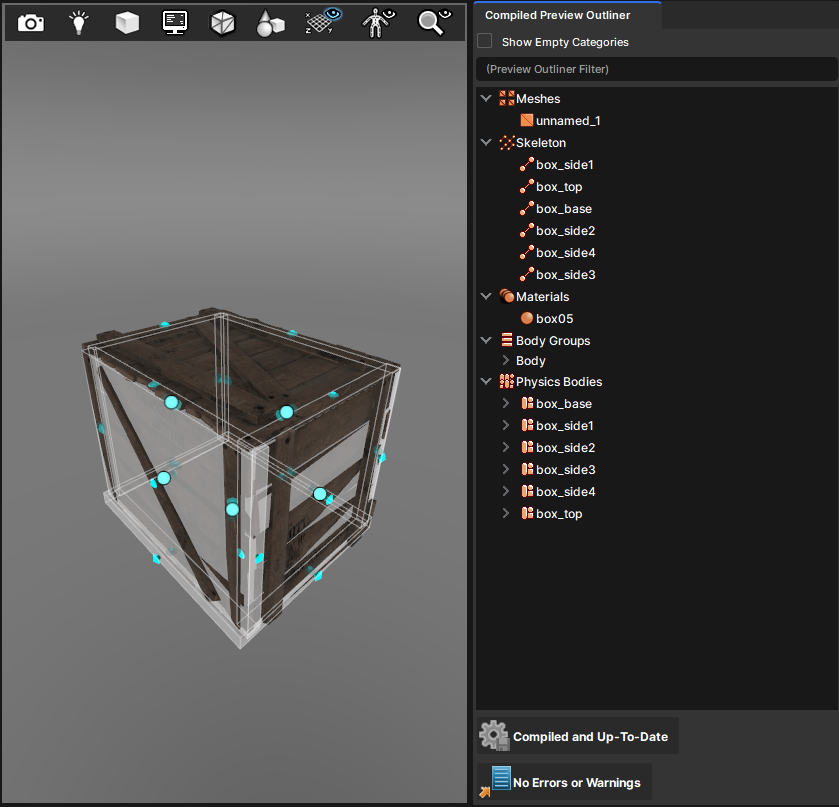This screenshot has height=807, width=839.
Task: Select the unnamed_1 mesh item
Action: click(x=567, y=121)
